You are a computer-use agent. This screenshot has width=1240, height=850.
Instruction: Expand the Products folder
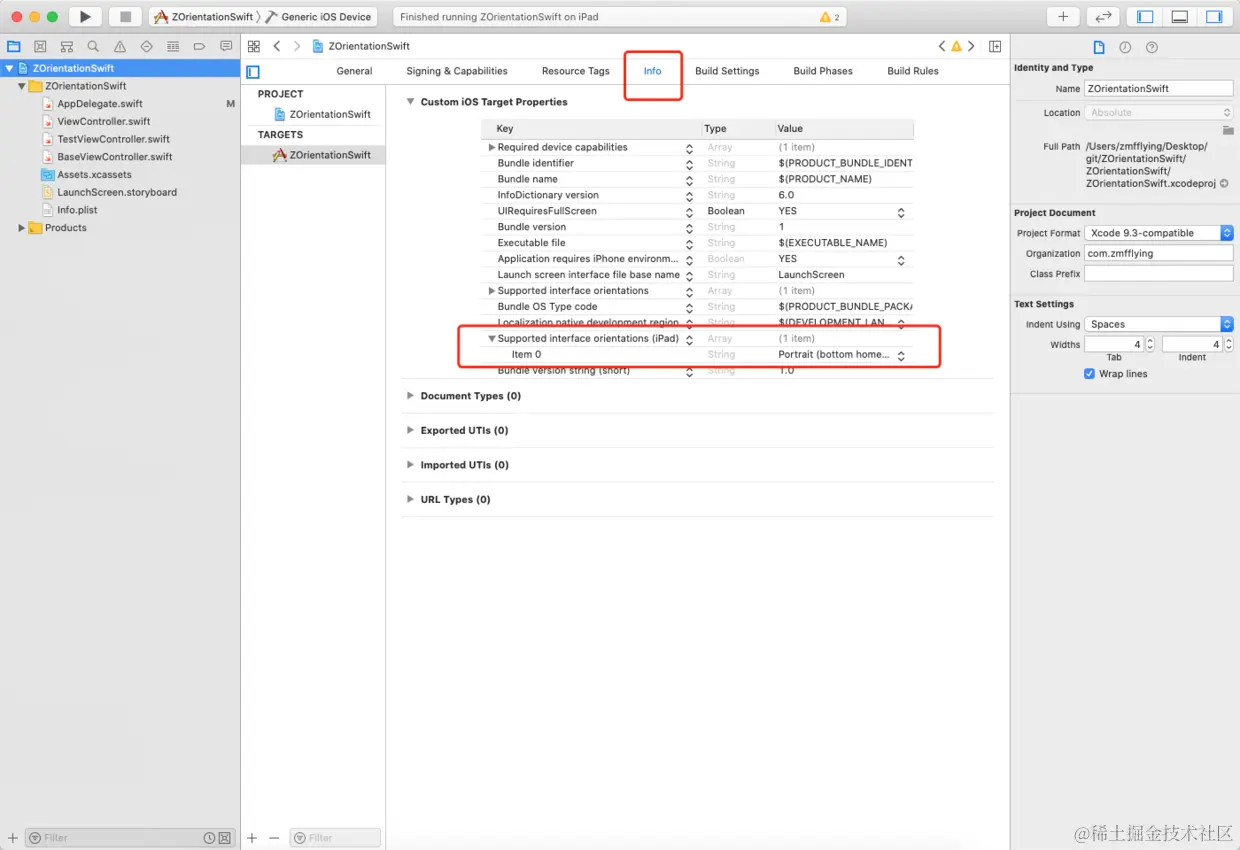22,228
